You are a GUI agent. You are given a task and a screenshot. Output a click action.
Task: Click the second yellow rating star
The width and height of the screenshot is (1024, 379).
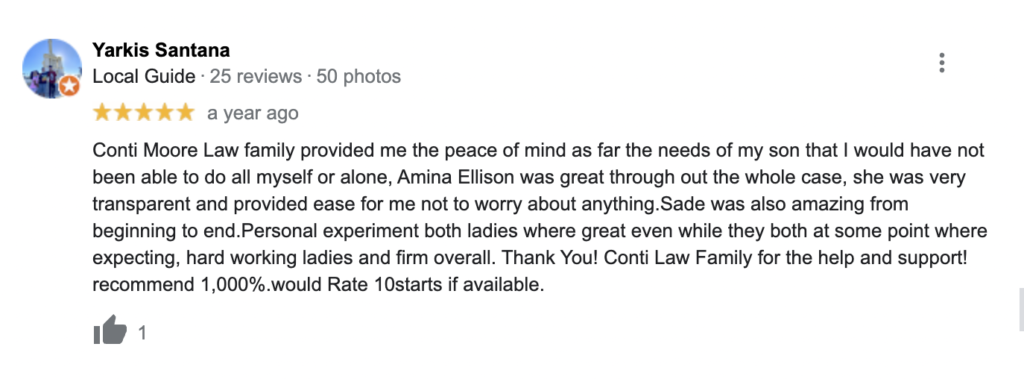(x=123, y=112)
